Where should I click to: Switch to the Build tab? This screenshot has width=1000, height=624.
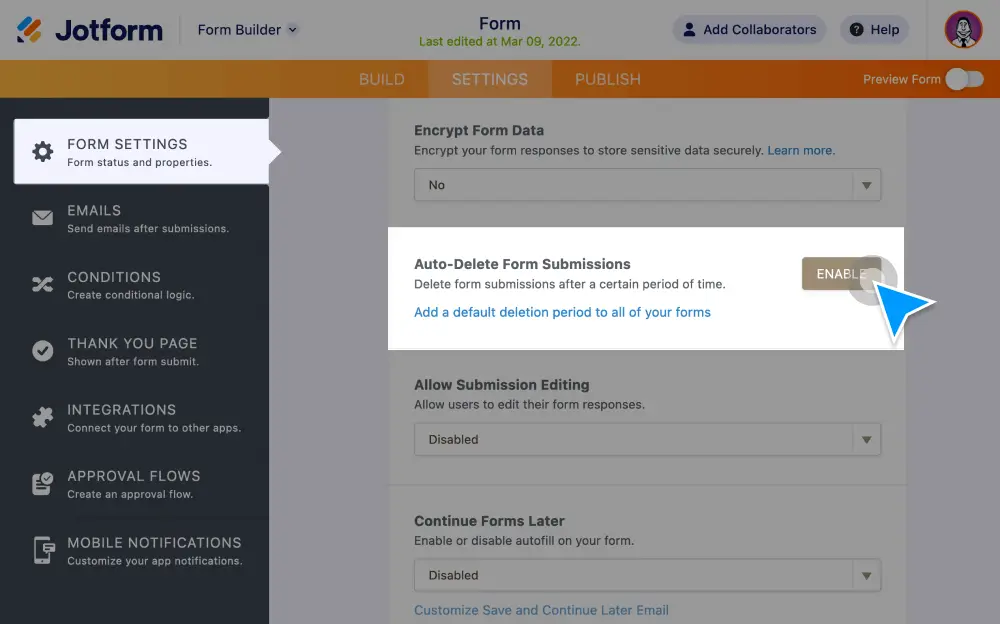(x=382, y=79)
